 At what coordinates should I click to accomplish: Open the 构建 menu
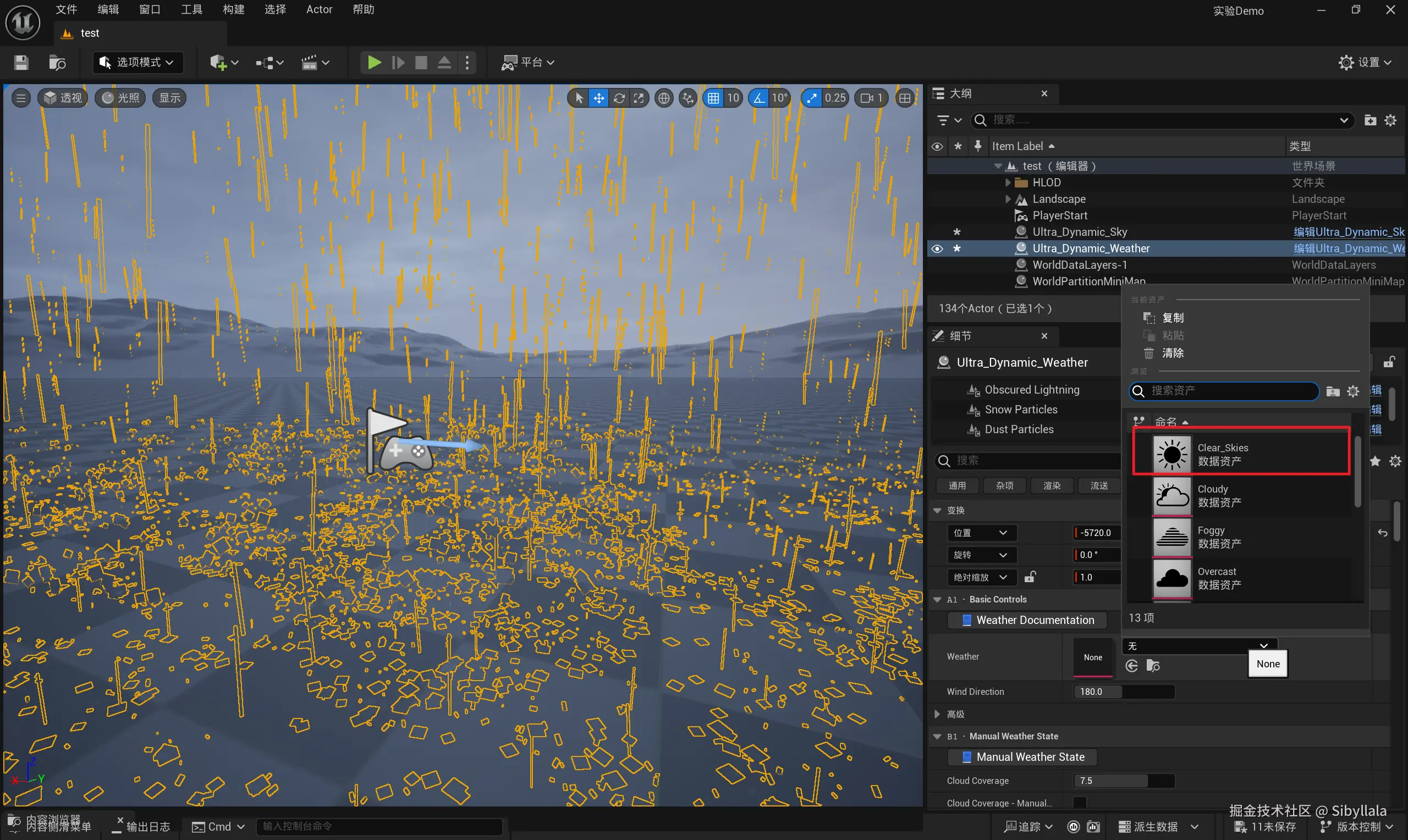click(233, 10)
